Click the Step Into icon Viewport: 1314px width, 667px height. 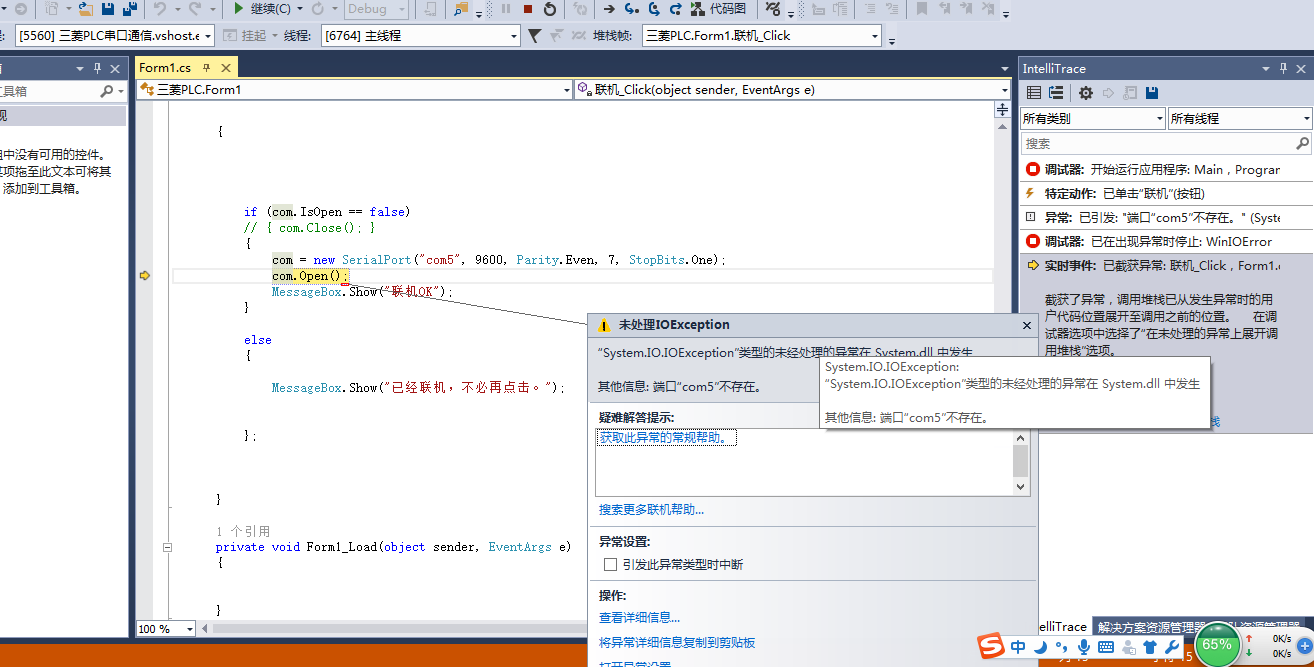pos(631,9)
